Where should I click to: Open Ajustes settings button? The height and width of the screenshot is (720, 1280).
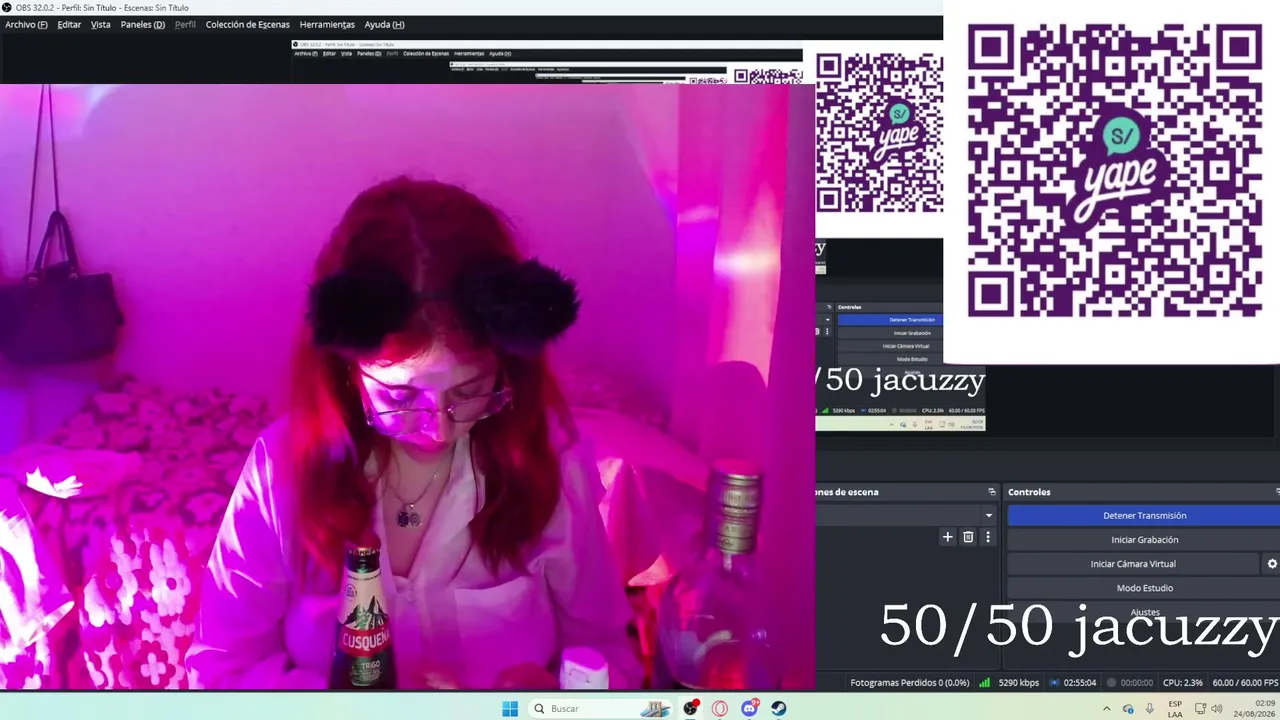tap(1144, 612)
